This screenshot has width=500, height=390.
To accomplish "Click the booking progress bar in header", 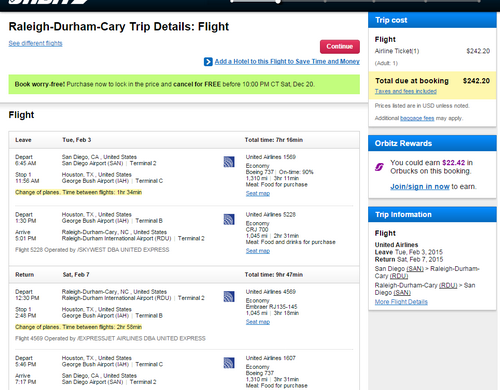I will point(355,1).
